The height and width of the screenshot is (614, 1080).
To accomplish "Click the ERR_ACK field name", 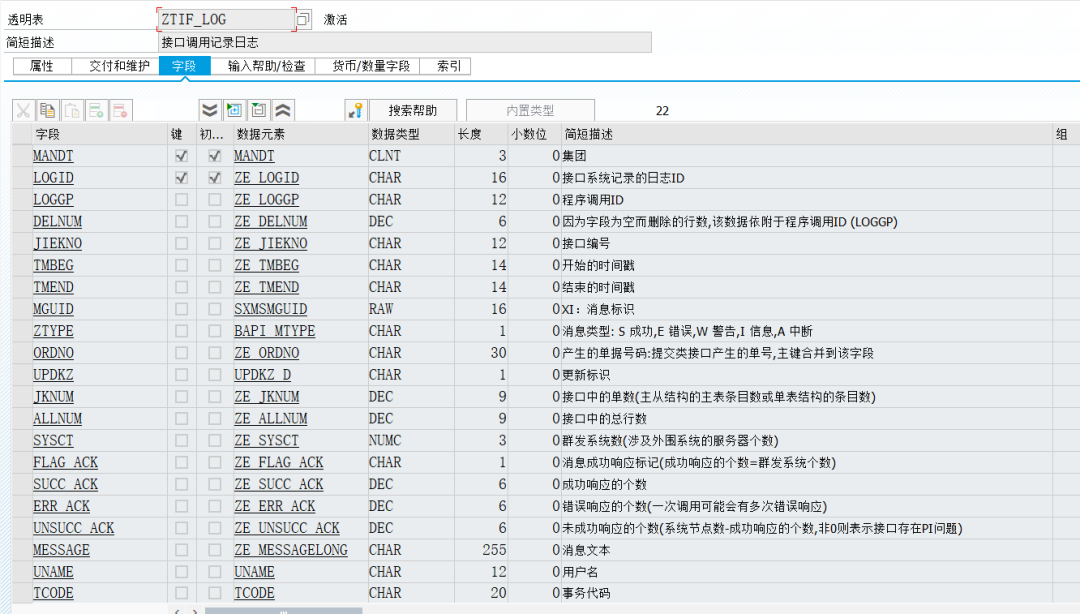I will tap(61, 506).
